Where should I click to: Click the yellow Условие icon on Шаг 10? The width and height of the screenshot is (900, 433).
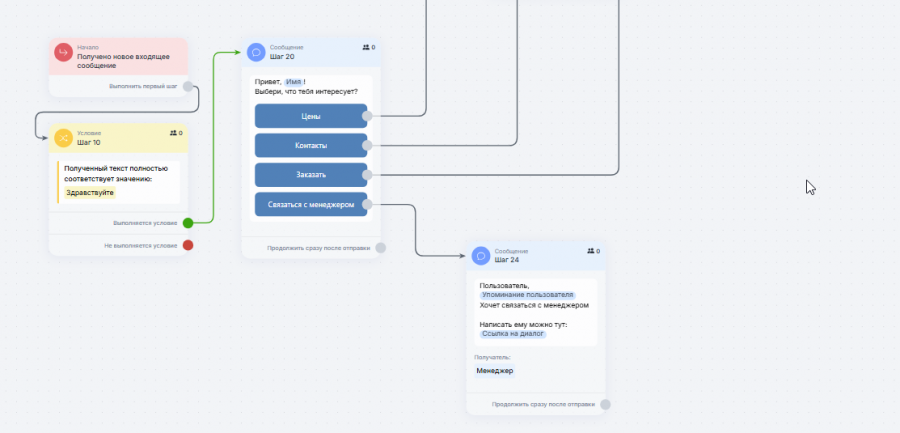click(x=63, y=138)
